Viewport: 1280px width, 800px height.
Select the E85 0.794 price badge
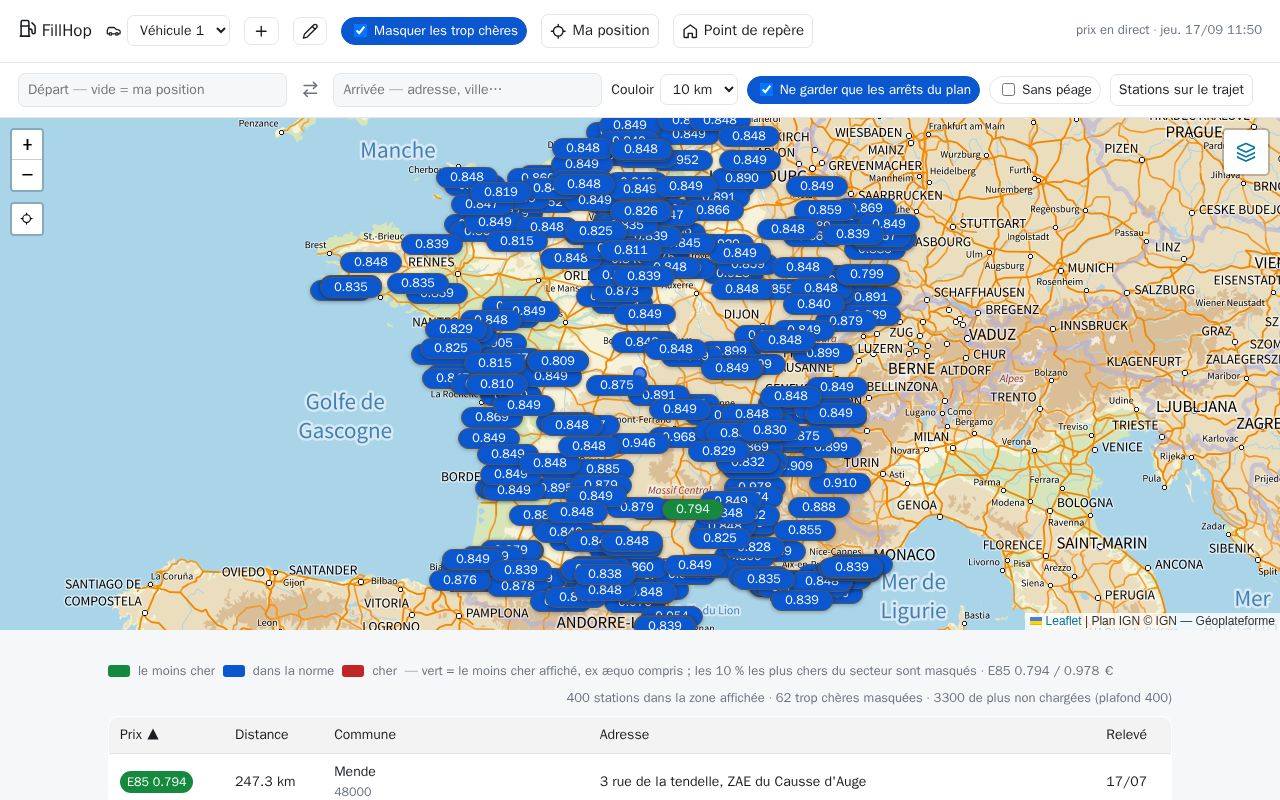[156, 782]
